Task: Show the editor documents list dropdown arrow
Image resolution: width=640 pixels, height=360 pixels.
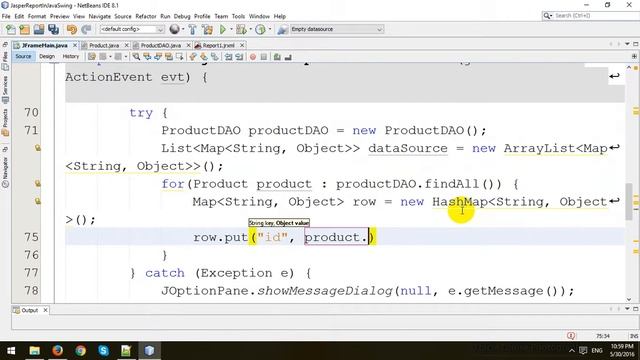Action: point(627,44)
